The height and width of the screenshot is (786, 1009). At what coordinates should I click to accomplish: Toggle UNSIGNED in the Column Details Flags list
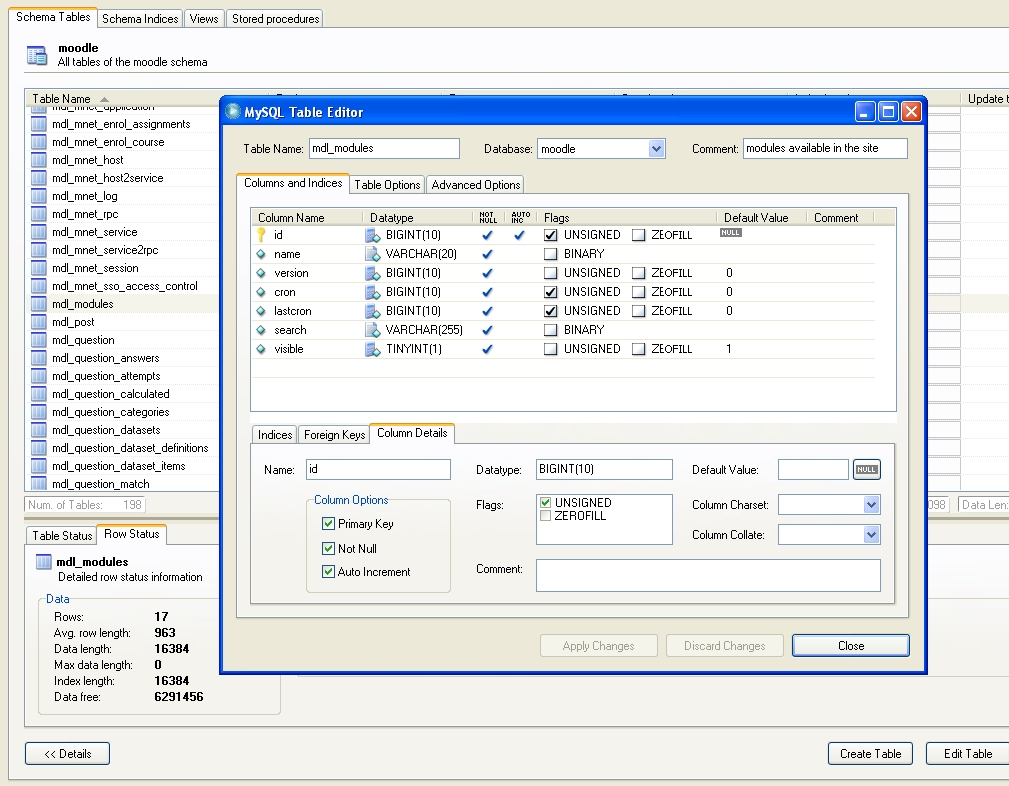pyautogui.click(x=546, y=502)
